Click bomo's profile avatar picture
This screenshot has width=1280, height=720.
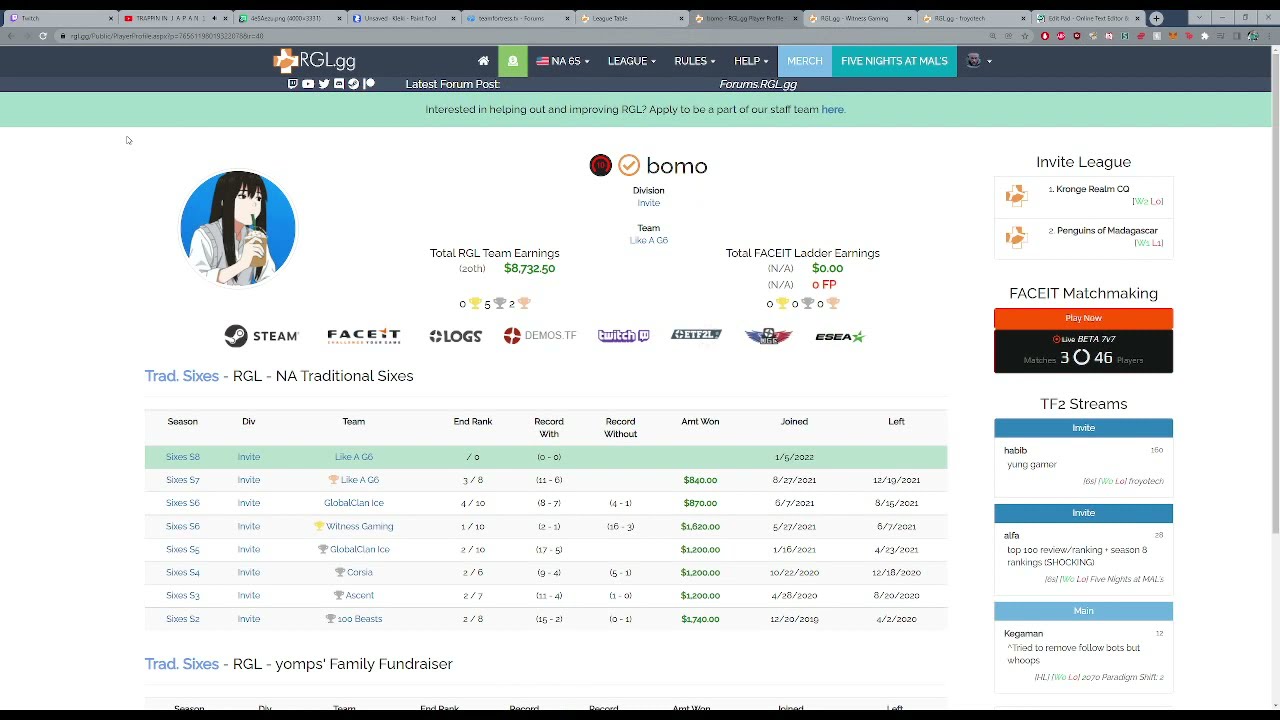(238, 228)
